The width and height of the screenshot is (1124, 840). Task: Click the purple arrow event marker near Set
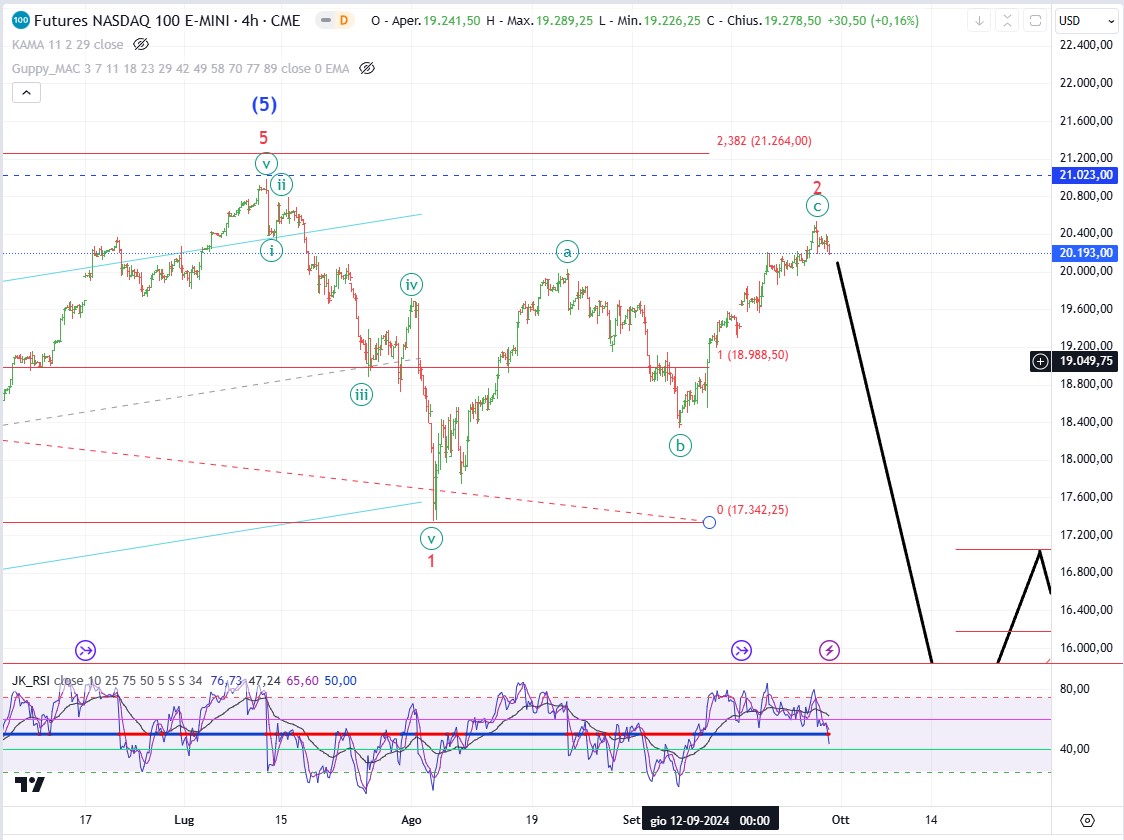(741, 651)
